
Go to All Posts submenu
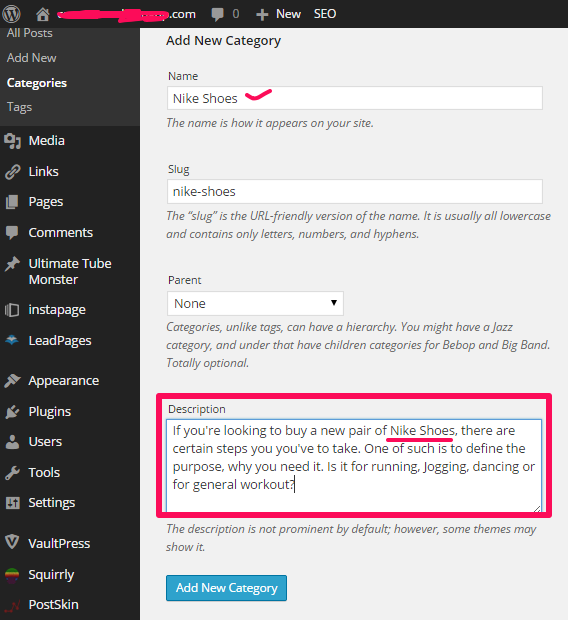coord(30,33)
